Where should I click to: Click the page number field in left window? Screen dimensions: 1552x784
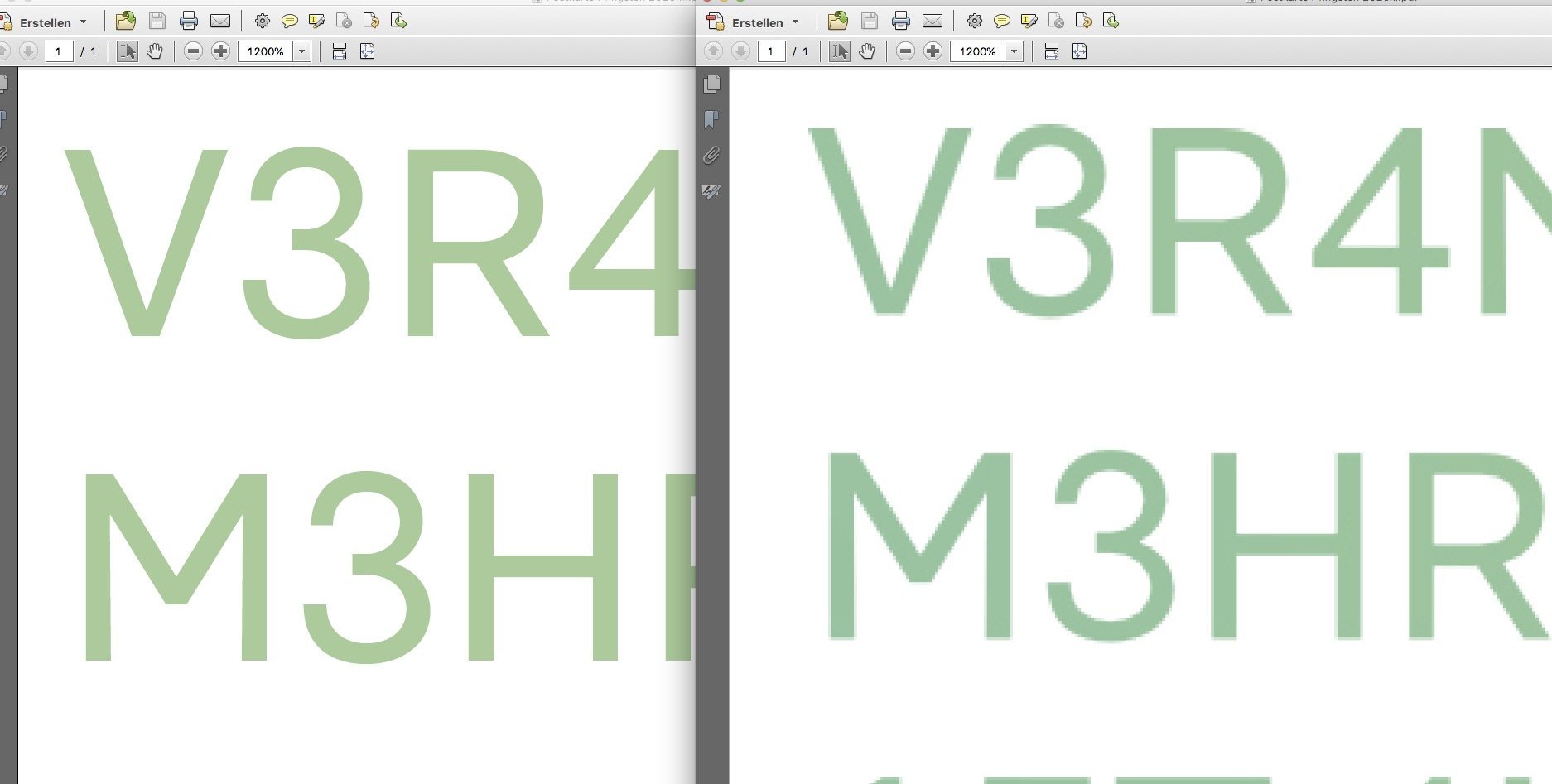(x=59, y=51)
